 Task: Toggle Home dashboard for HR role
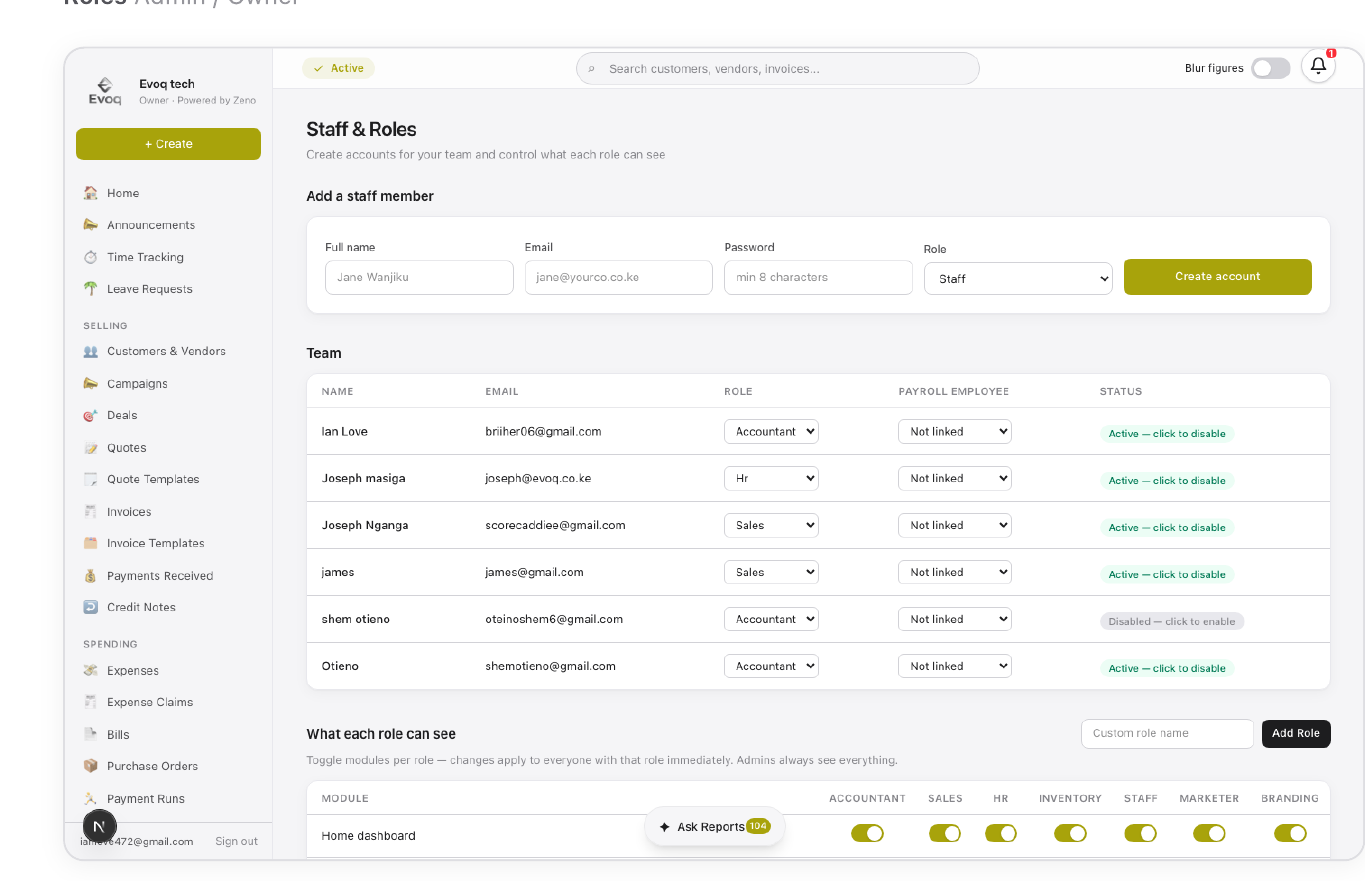pyautogui.click(x=1001, y=833)
